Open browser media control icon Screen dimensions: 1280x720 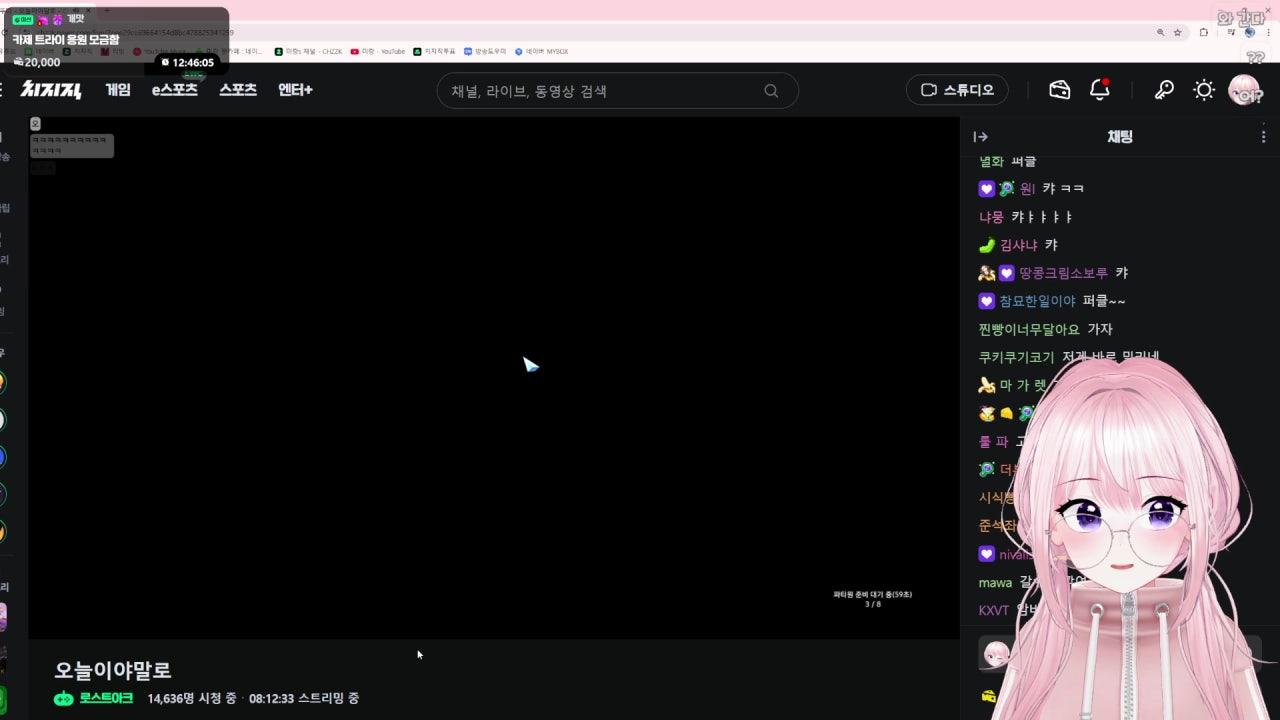pyautogui.click(x=1230, y=32)
